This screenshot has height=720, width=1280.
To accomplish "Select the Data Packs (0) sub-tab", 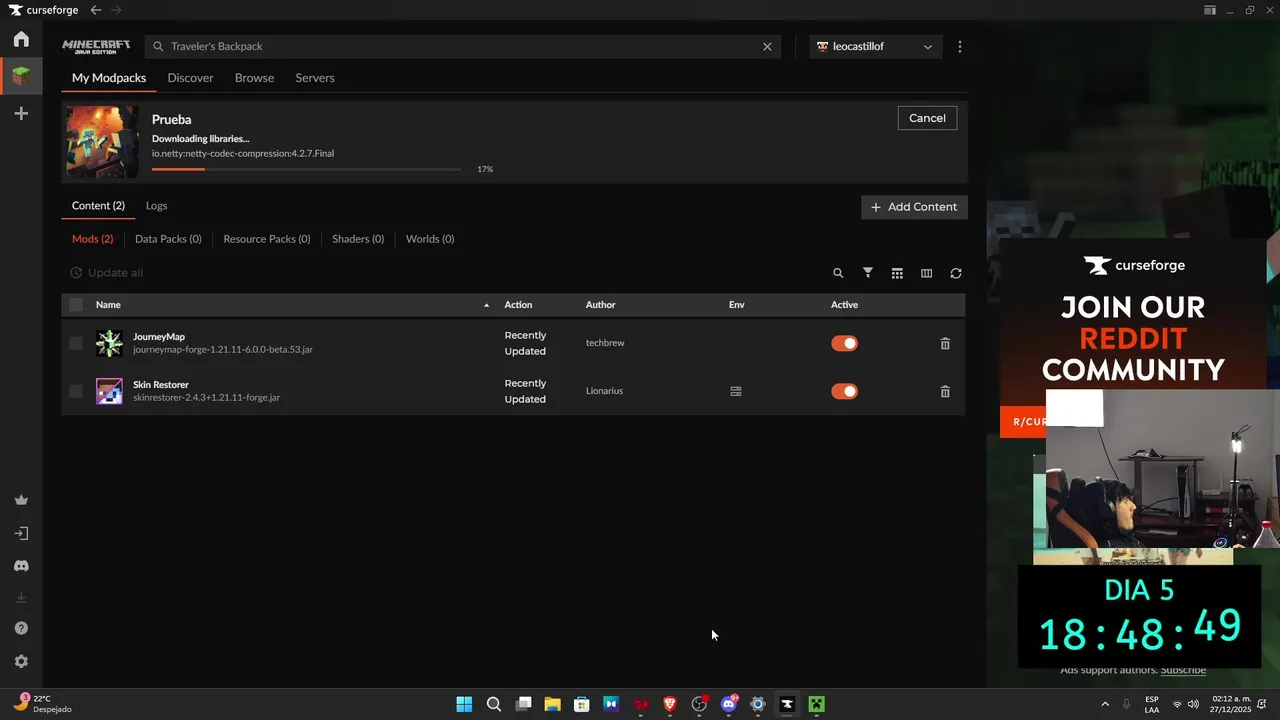I will (x=168, y=239).
